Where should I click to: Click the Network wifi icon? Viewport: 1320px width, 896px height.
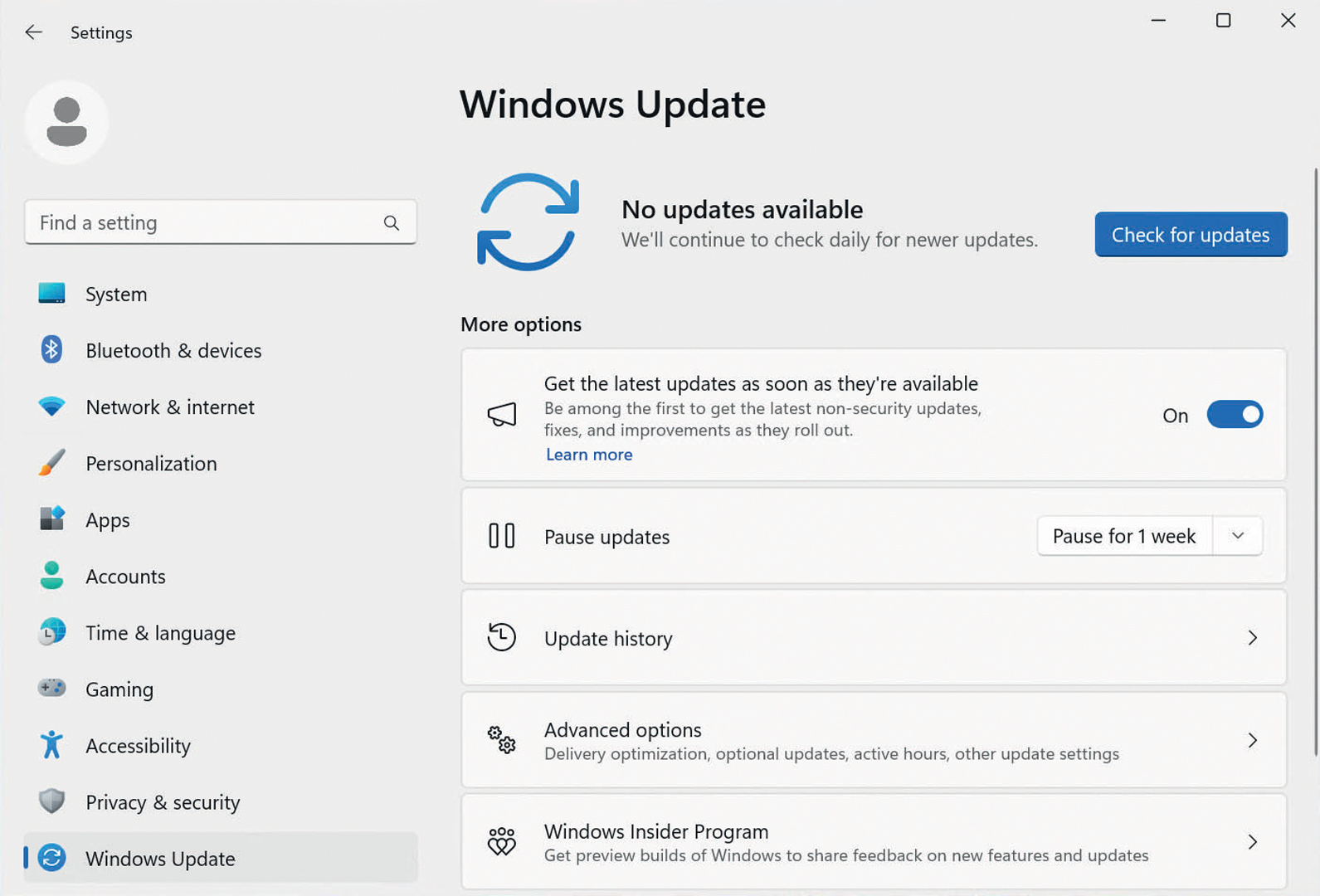pos(51,407)
